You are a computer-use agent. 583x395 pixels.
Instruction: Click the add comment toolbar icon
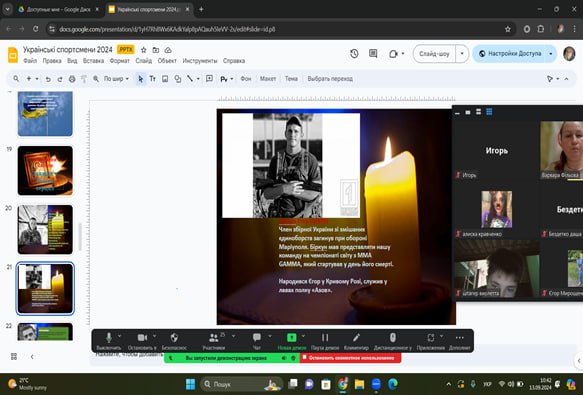(x=209, y=78)
